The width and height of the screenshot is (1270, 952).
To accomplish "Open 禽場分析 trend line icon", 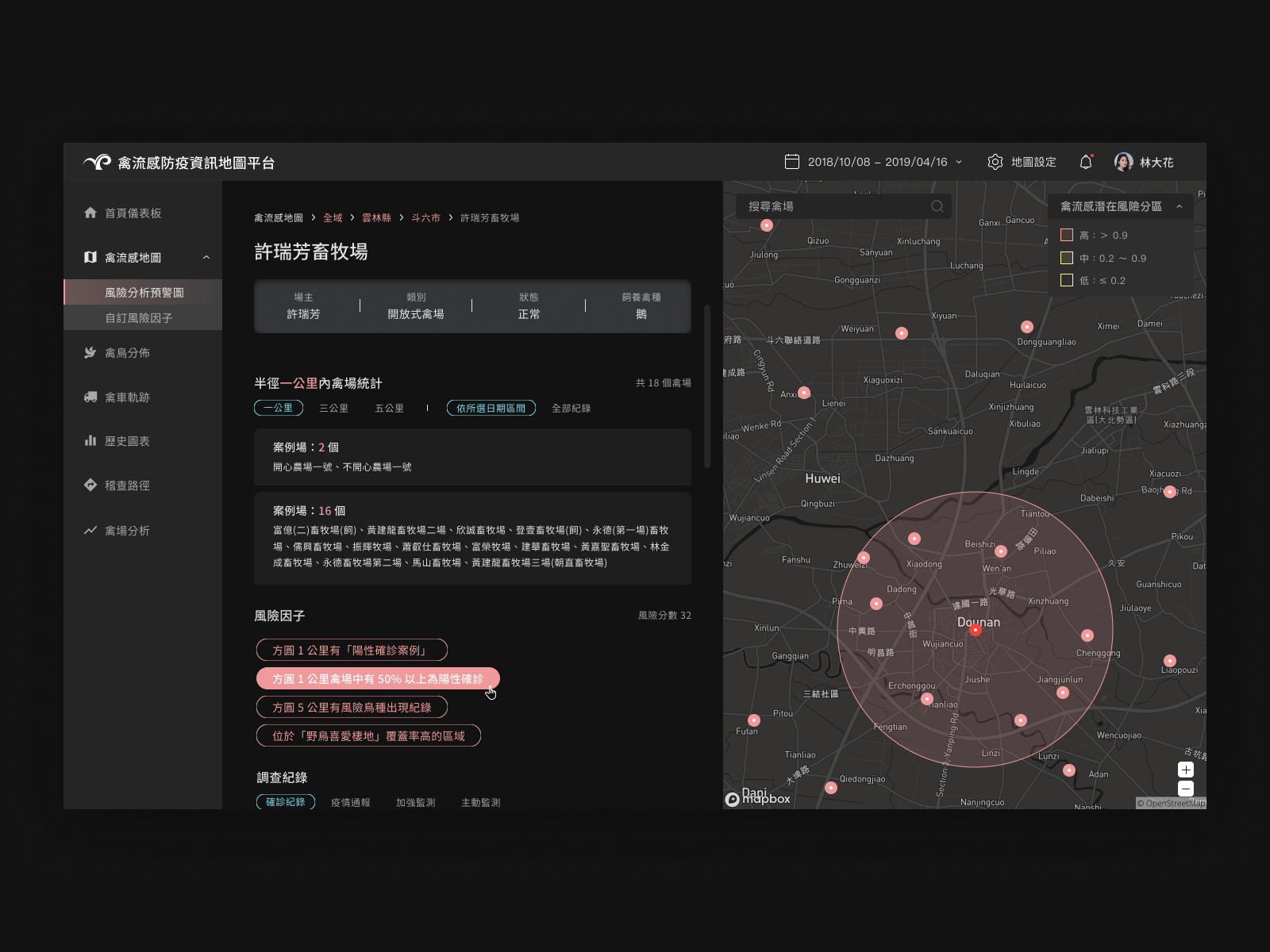I will pyautogui.click(x=90, y=530).
